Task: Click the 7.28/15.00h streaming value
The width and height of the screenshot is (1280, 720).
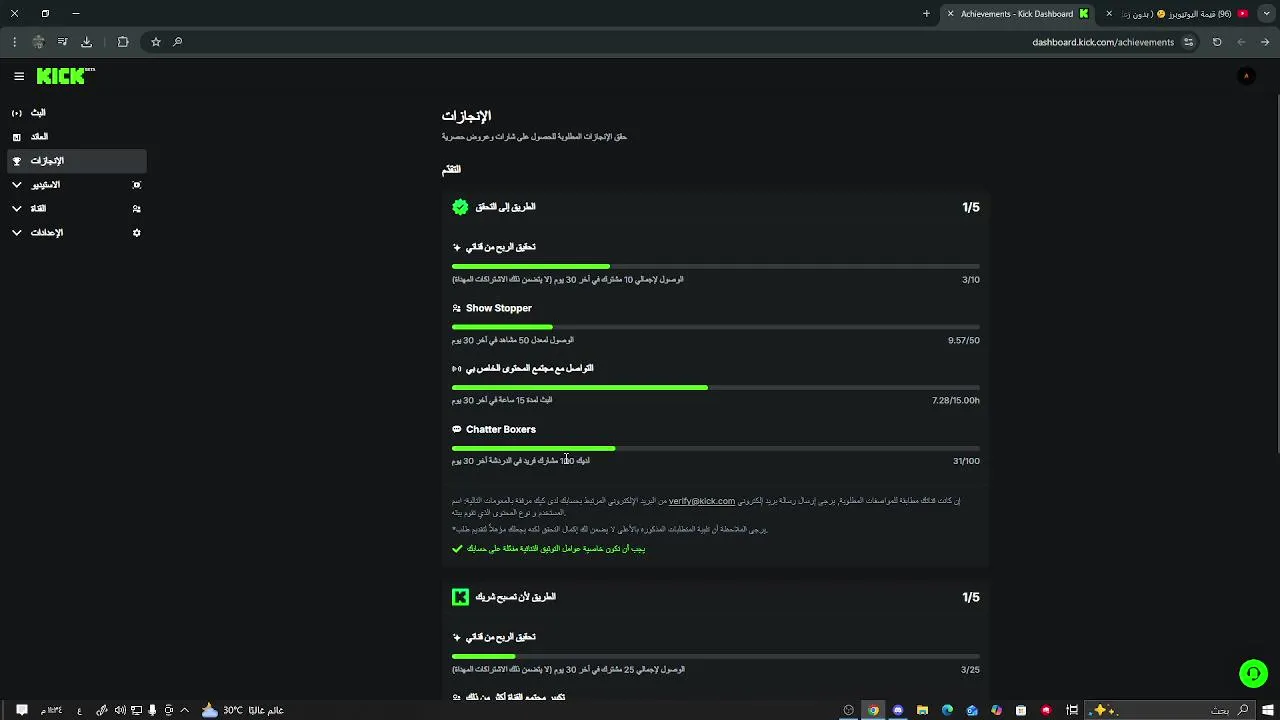Action: (956, 400)
